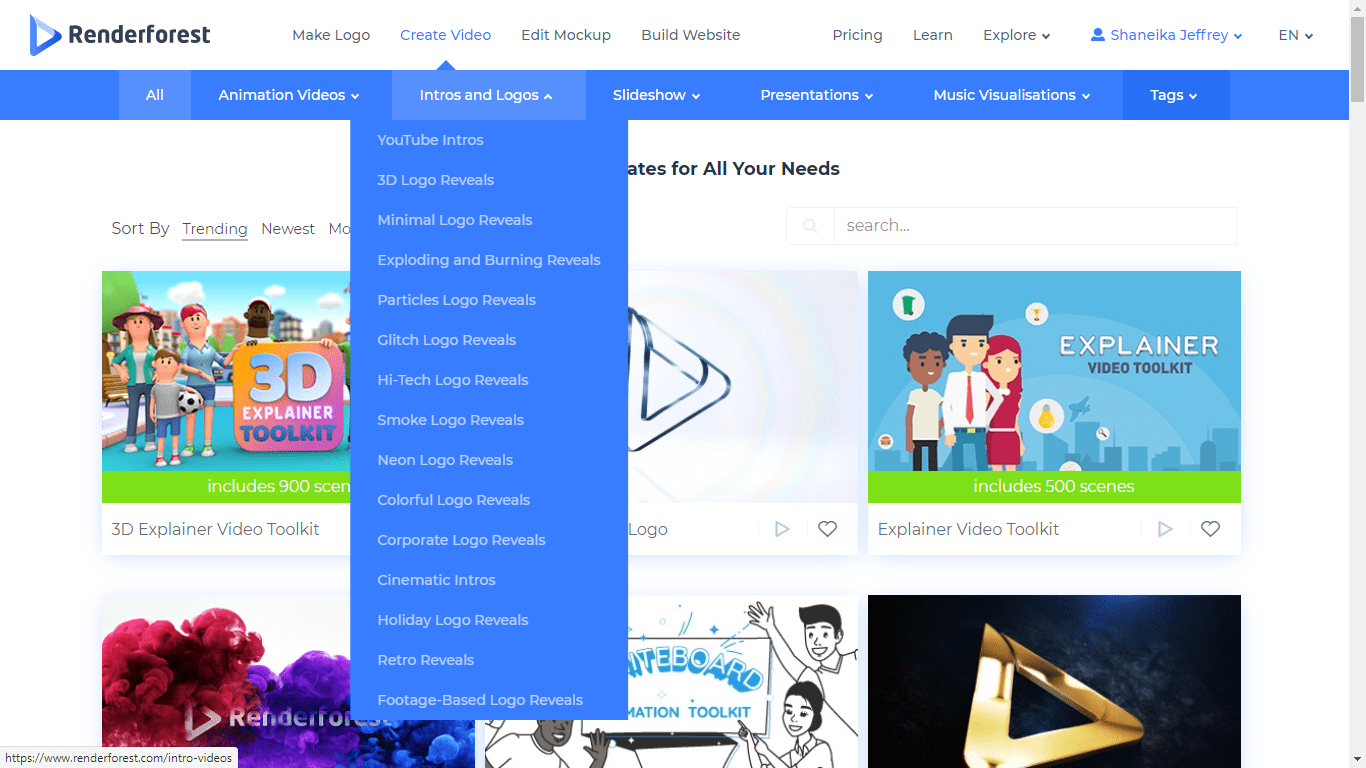Click heart icon on middle Logo template

tap(827, 529)
